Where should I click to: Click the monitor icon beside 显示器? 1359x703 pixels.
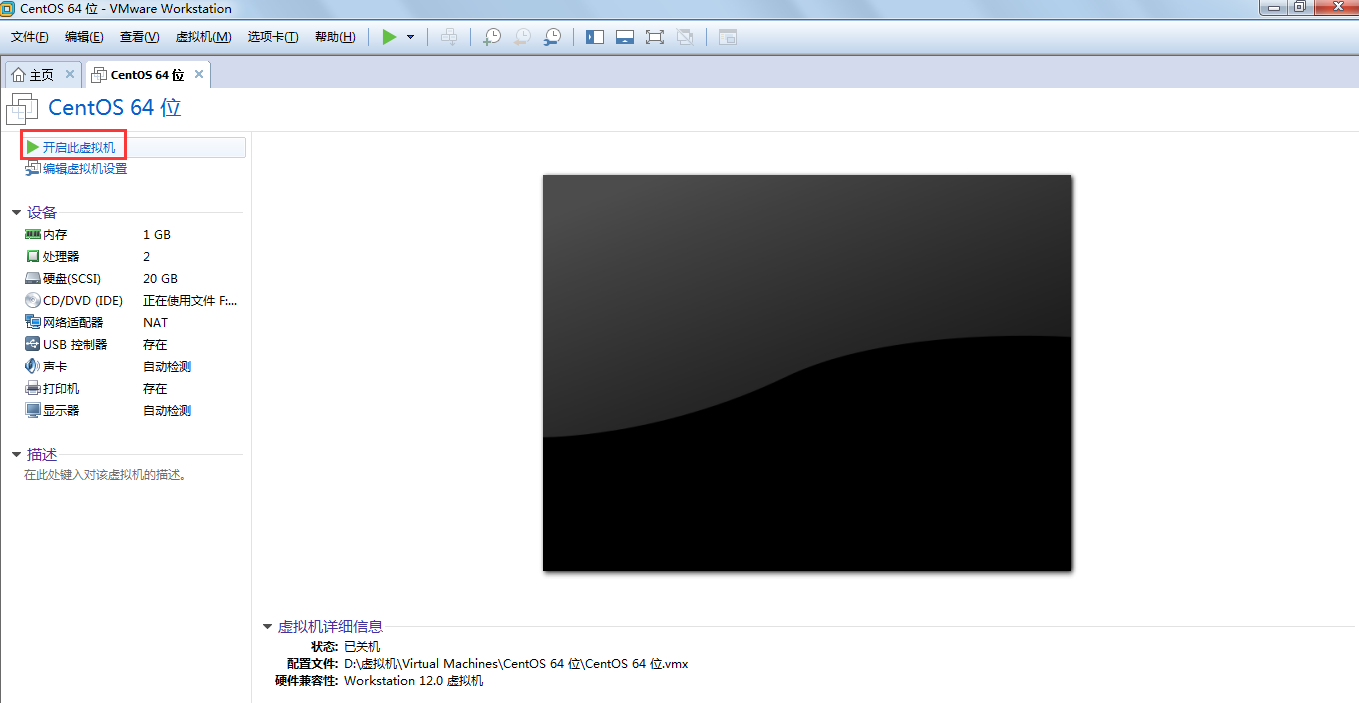click(33, 410)
